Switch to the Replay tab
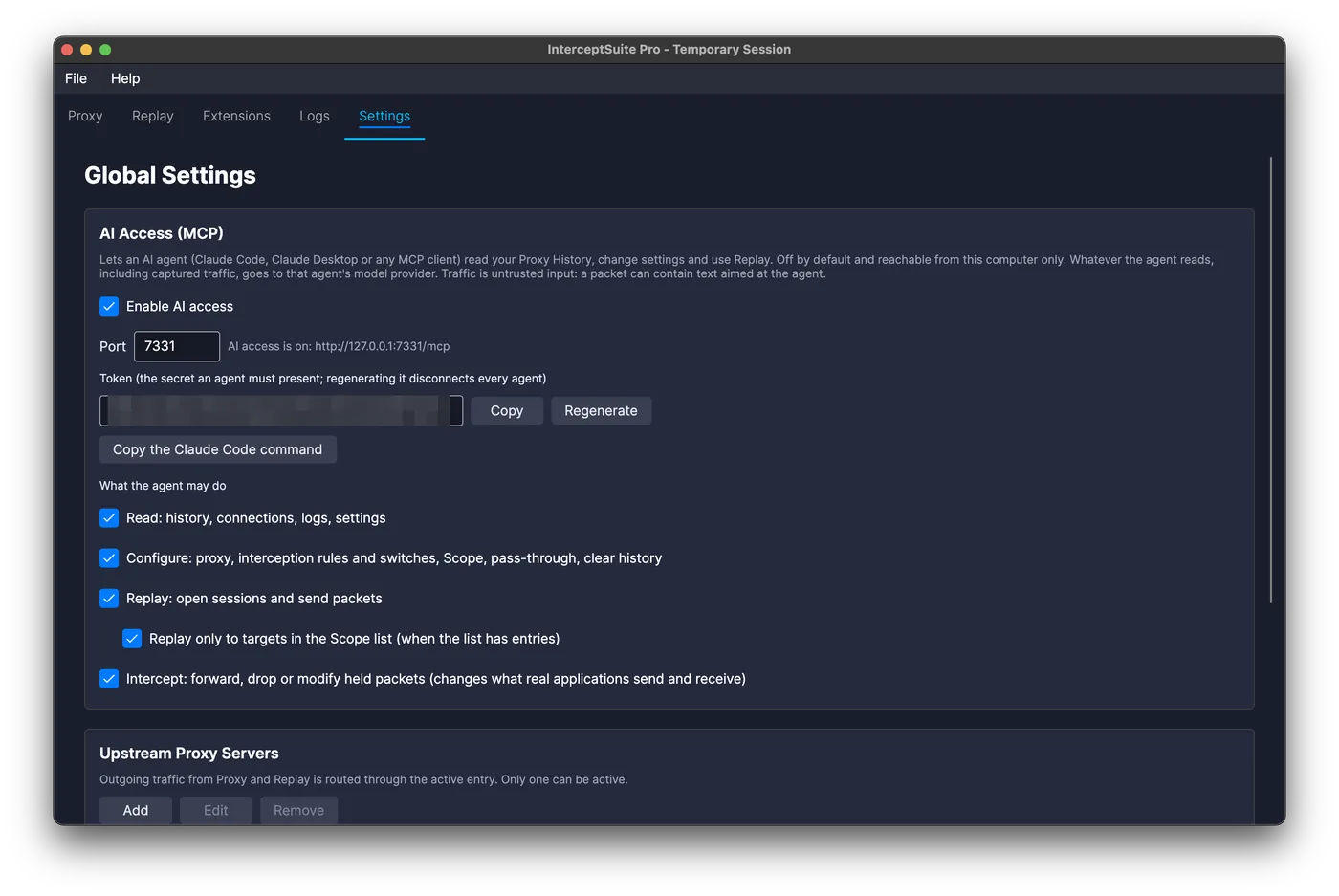 153,116
